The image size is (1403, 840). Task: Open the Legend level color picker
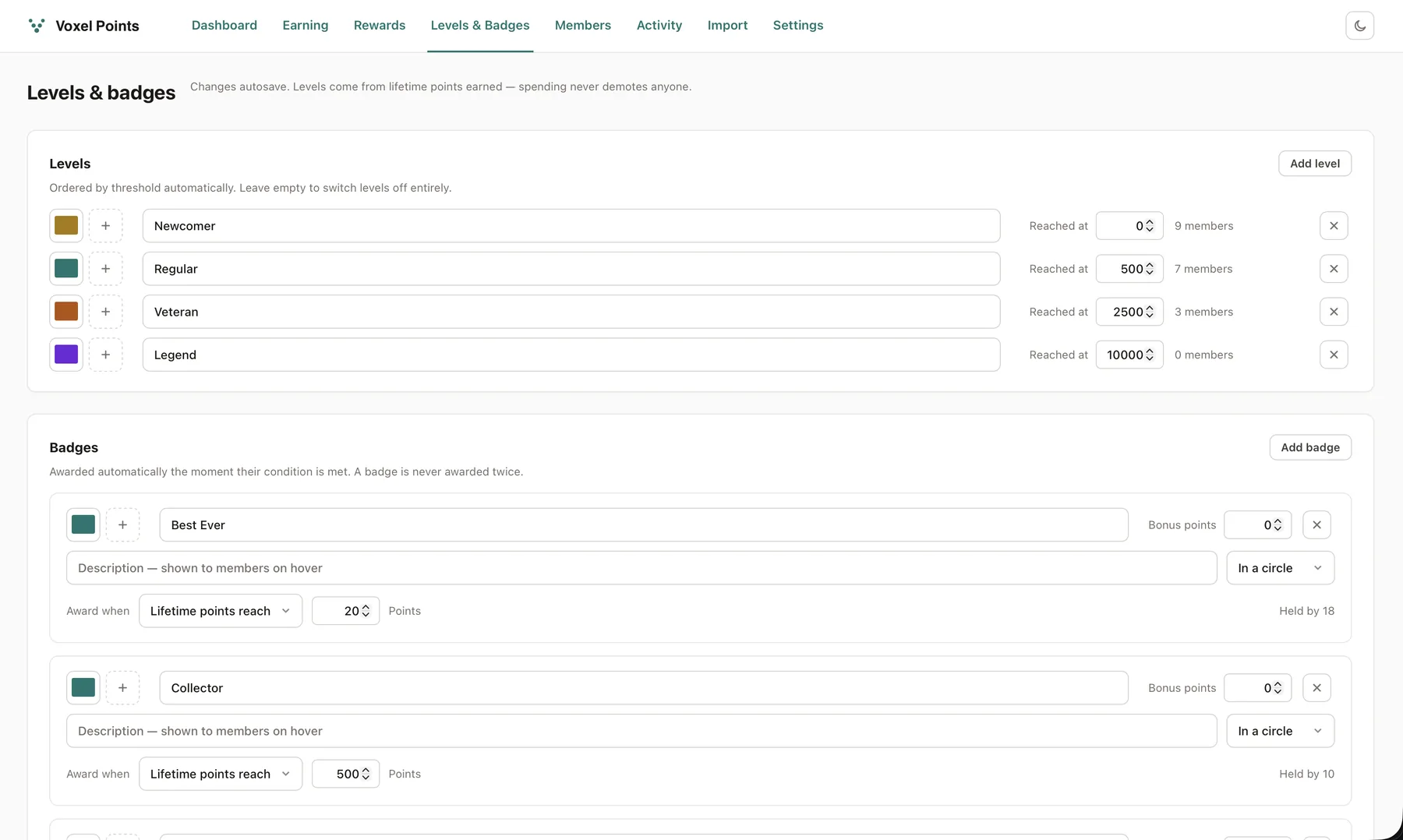point(66,355)
